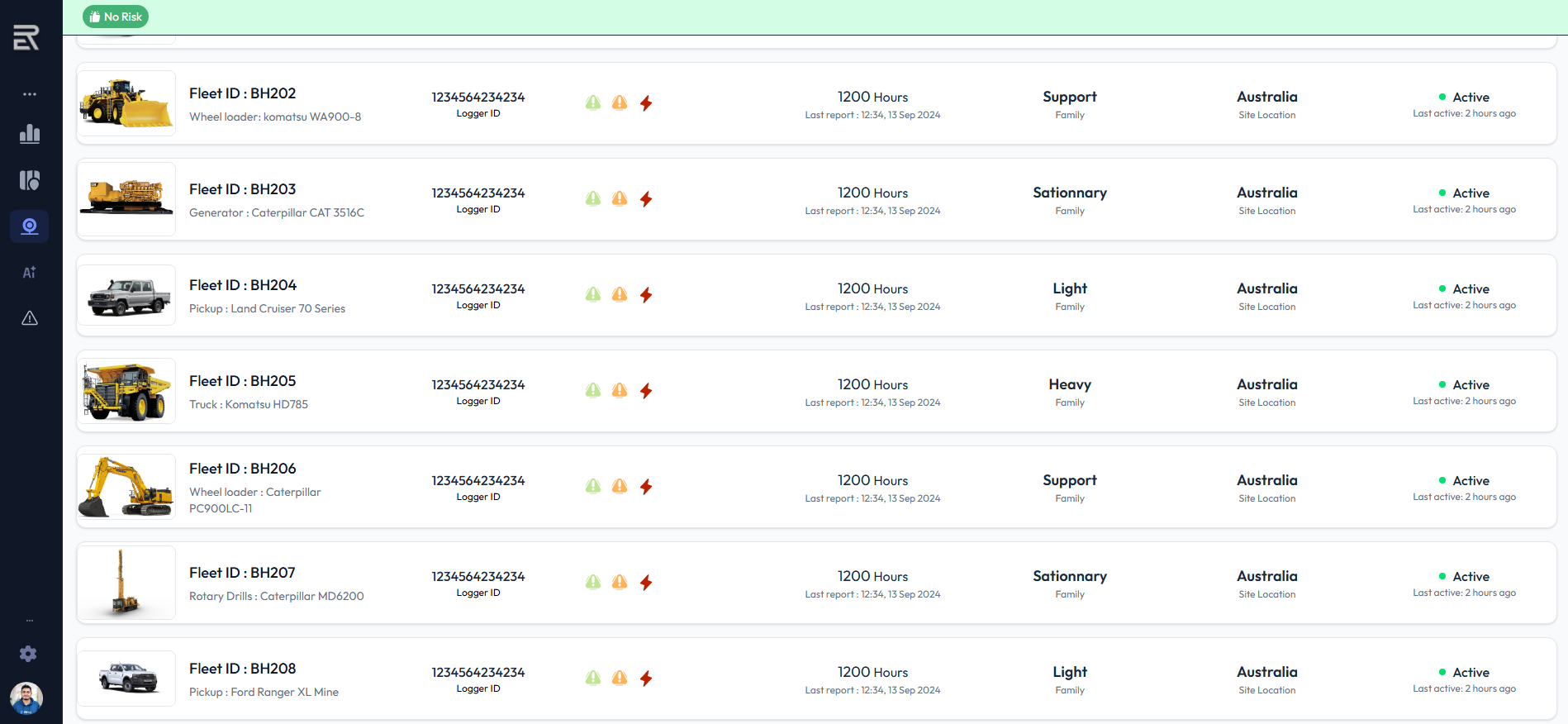The height and width of the screenshot is (724, 1568).
Task: Click the Komatsu HD785 truck thumbnail
Action: [x=126, y=391]
